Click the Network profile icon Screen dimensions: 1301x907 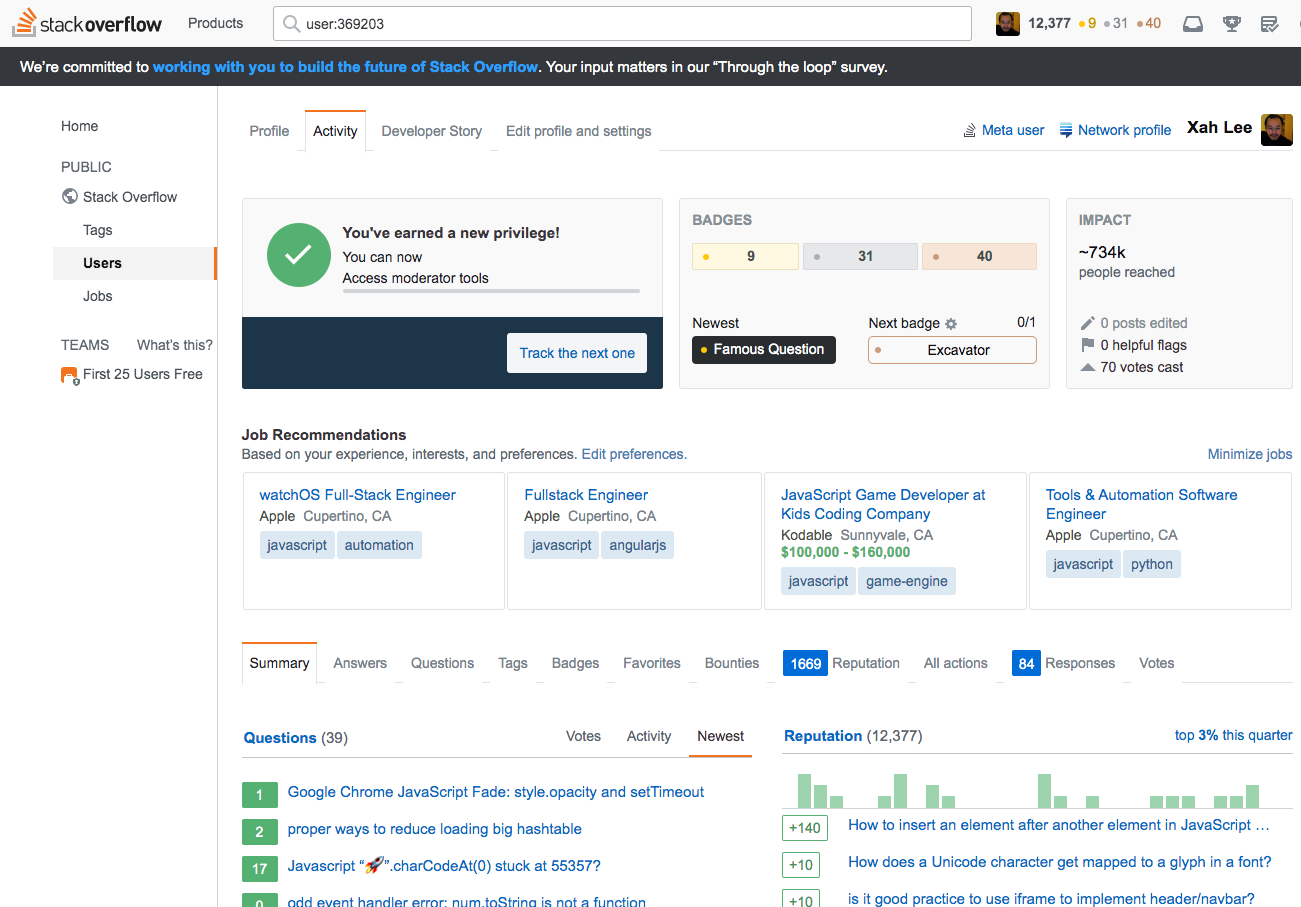[1066, 130]
